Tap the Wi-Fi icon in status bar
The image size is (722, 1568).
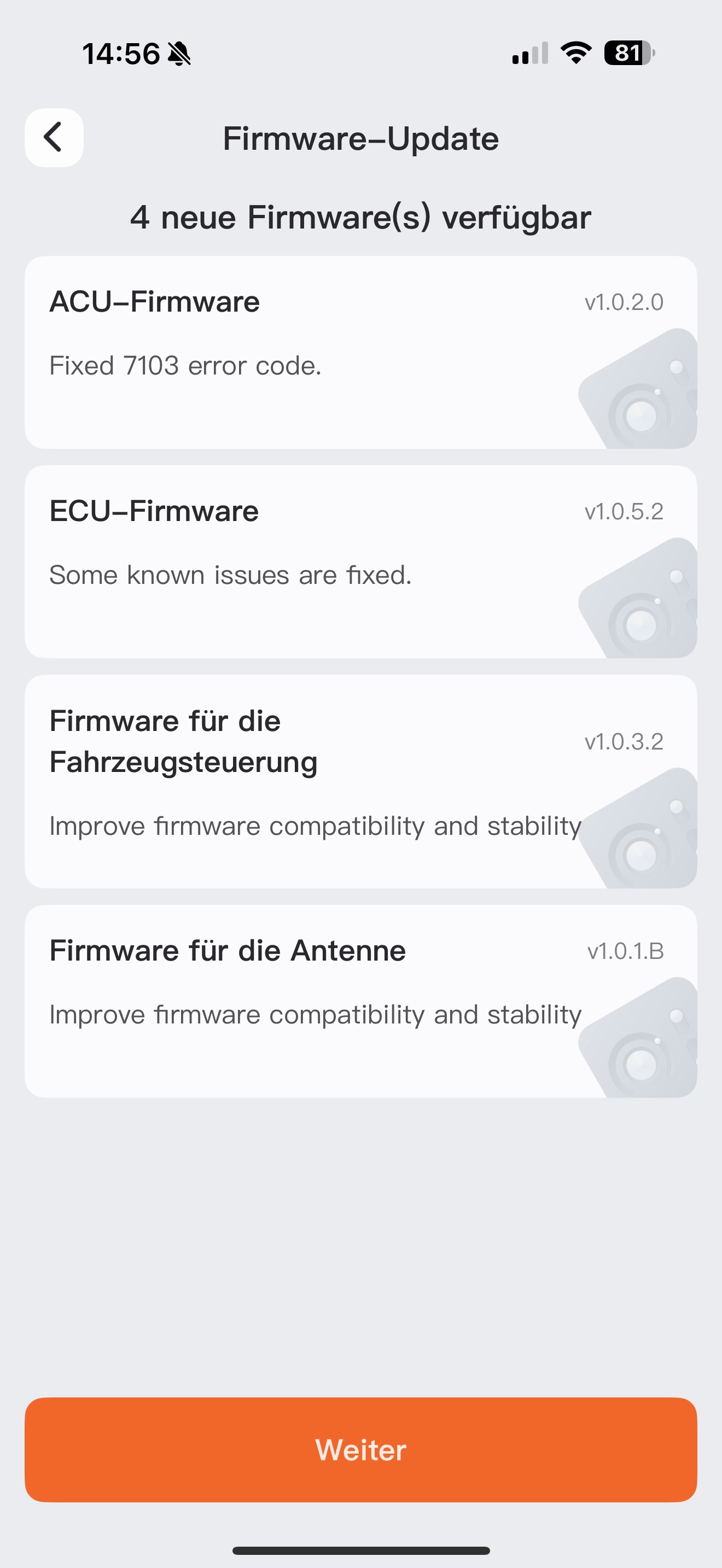(576, 53)
